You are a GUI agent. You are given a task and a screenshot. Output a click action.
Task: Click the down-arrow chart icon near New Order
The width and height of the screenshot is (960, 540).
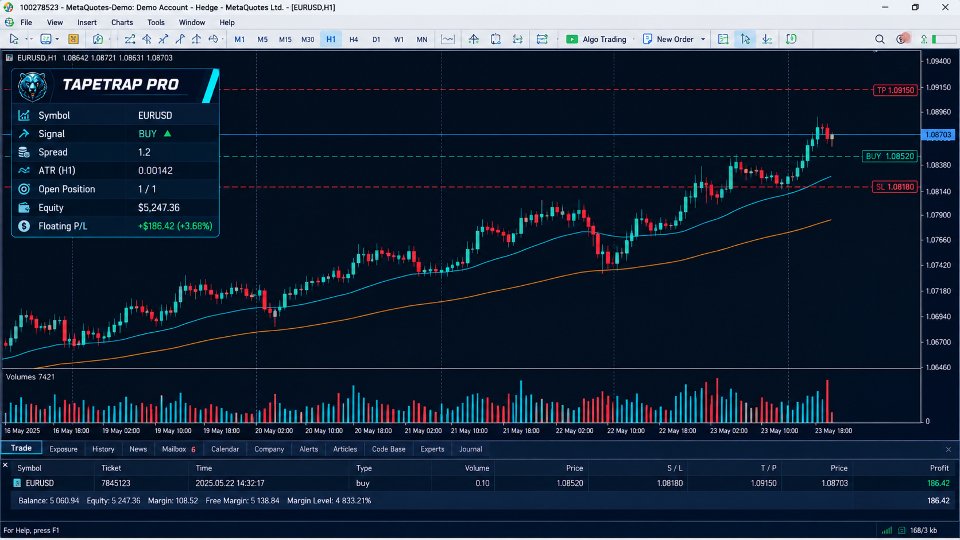click(x=767, y=39)
